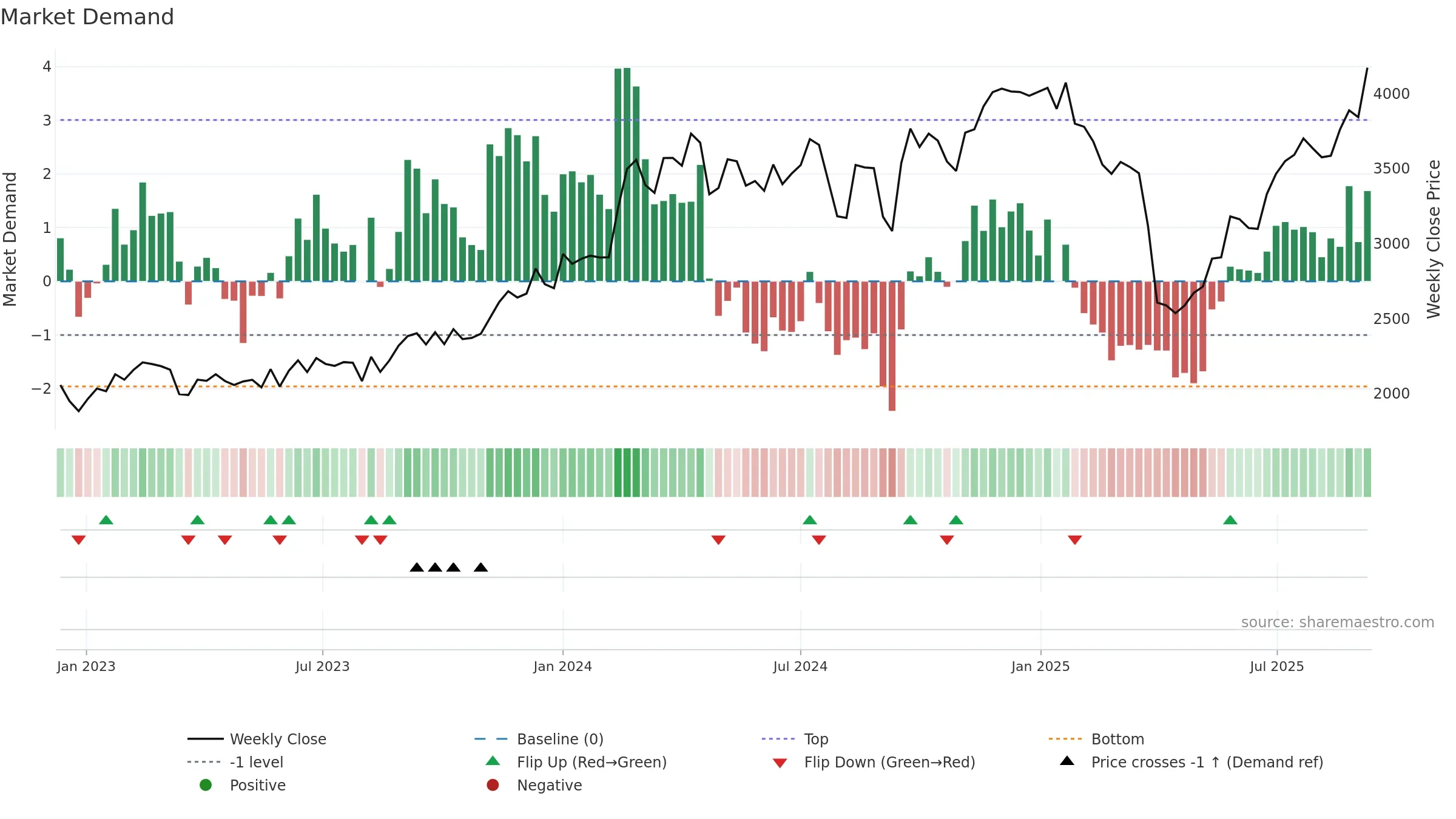Viewport: 1456px width, 819px height.
Task: Click the Jul 2023 x-axis label
Action: (x=323, y=666)
